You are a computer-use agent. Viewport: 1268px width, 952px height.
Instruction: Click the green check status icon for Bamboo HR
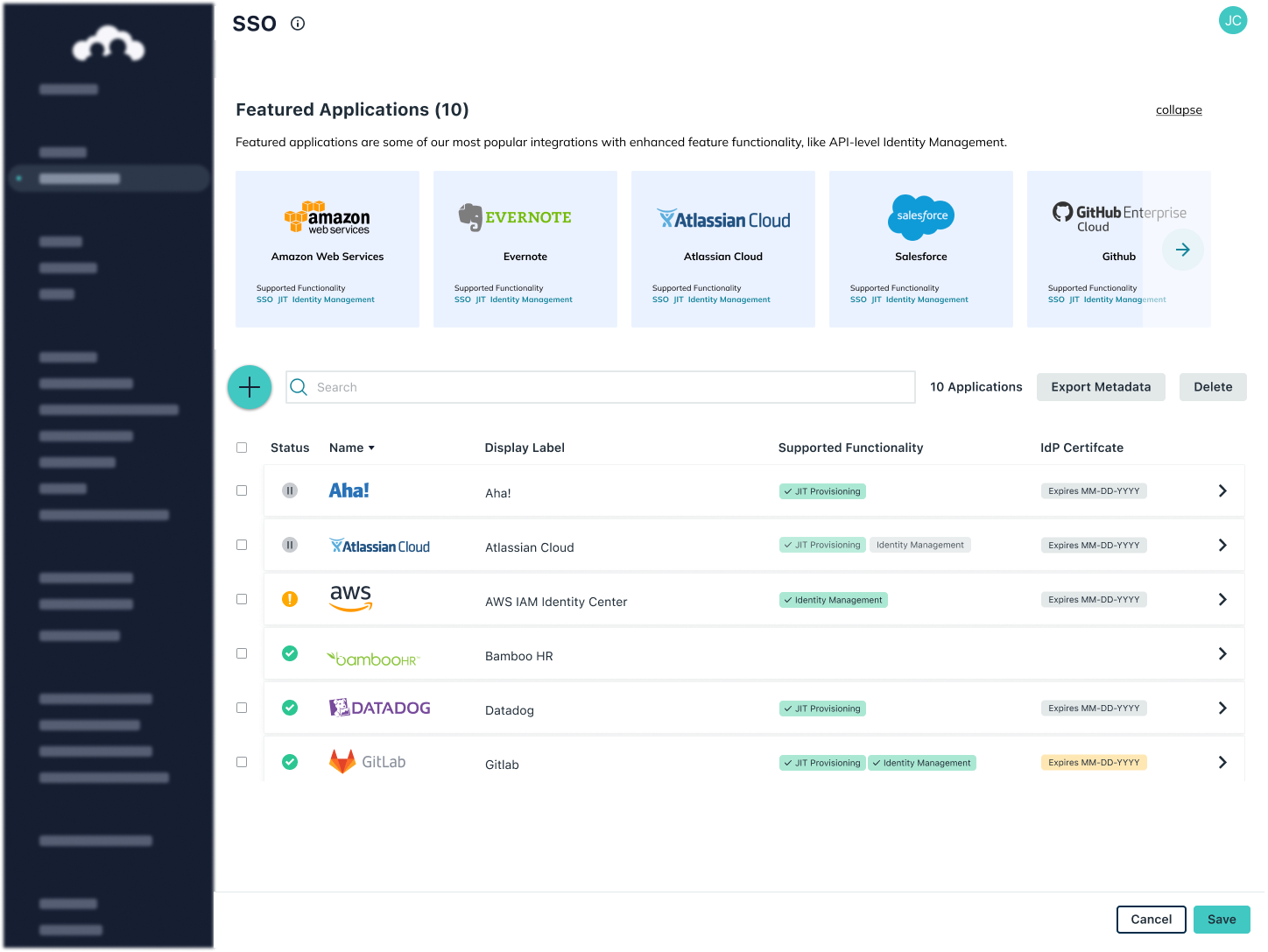(x=290, y=653)
